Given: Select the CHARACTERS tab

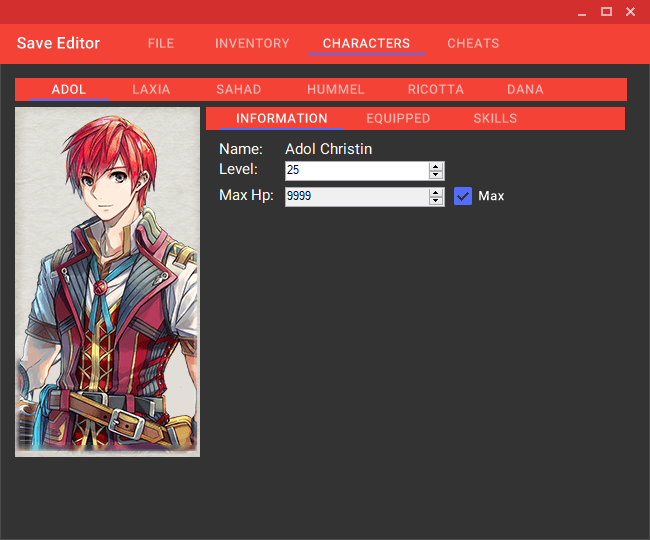Looking at the screenshot, I should pos(366,44).
